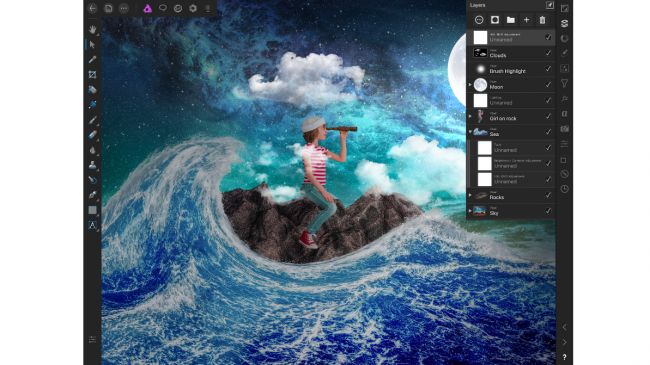Select the Brush Highlight layer thumbnail
Image resolution: width=650 pixels, height=365 pixels.
coord(480,69)
